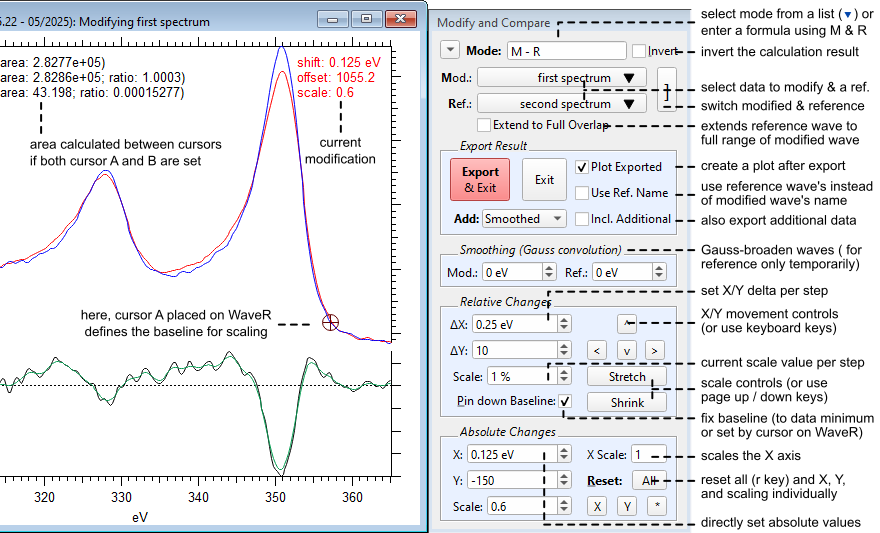The height and width of the screenshot is (533, 880).
Task: Enable Use Ref. Name checkbox
Action: (x=582, y=193)
